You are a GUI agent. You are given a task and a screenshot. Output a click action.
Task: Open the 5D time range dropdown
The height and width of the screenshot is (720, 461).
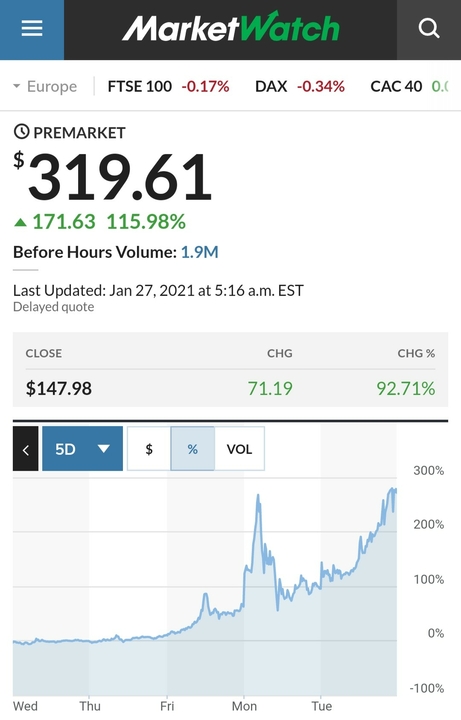pyautogui.click(x=83, y=449)
